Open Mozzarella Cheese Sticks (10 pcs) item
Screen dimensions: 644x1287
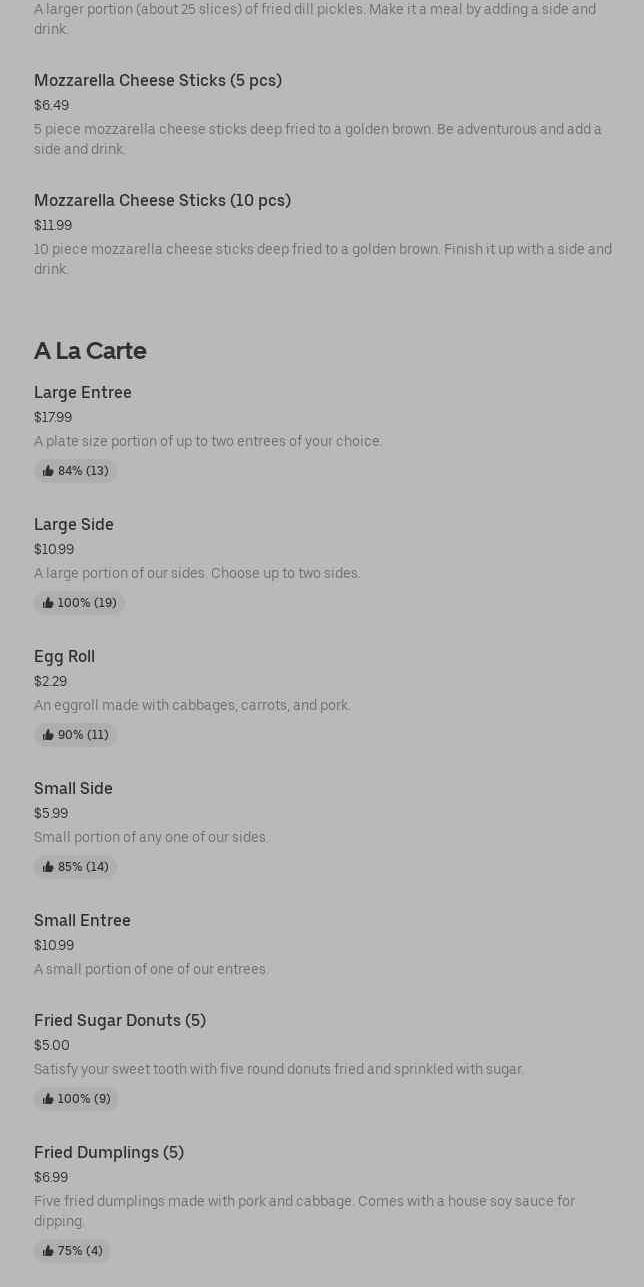point(162,201)
